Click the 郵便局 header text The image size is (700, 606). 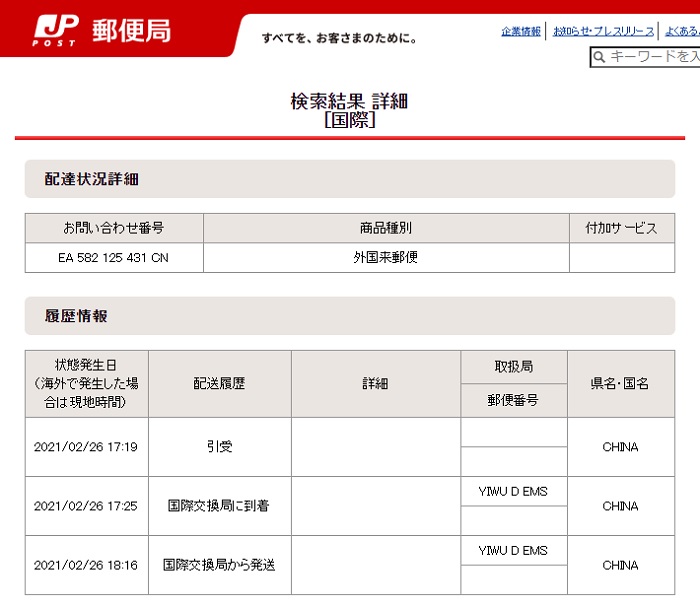[132, 31]
